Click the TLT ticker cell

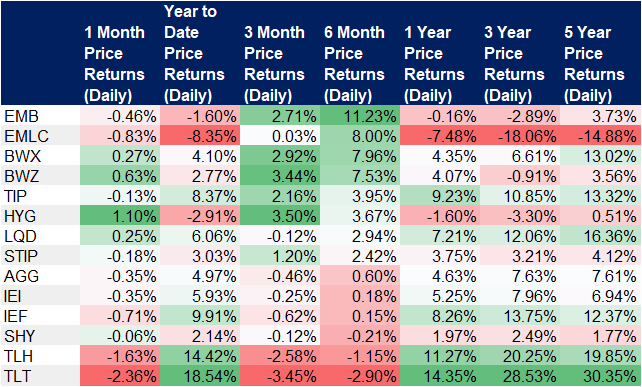pyautogui.click(x=40, y=376)
